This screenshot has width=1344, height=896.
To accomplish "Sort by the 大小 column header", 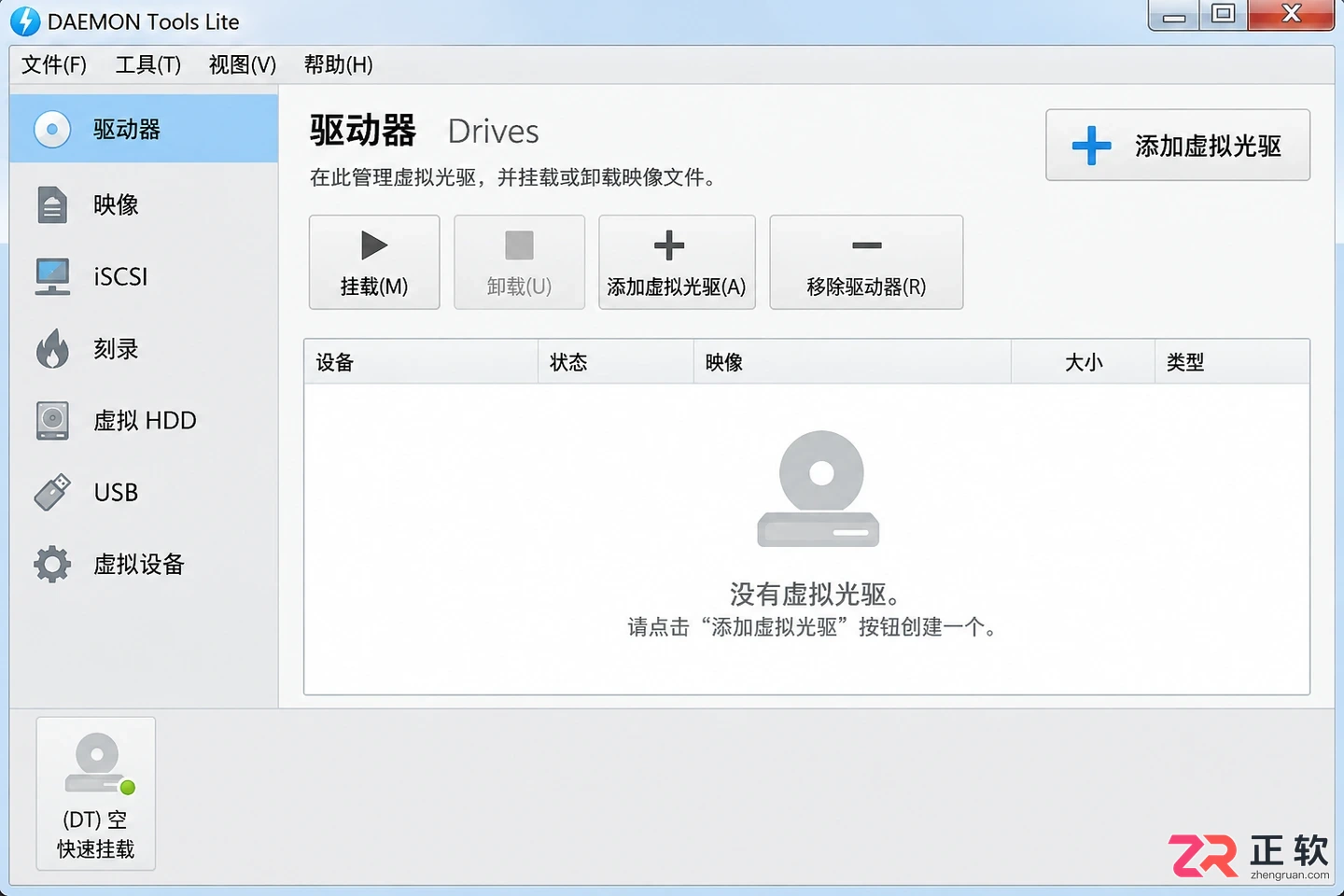I will (1084, 362).
